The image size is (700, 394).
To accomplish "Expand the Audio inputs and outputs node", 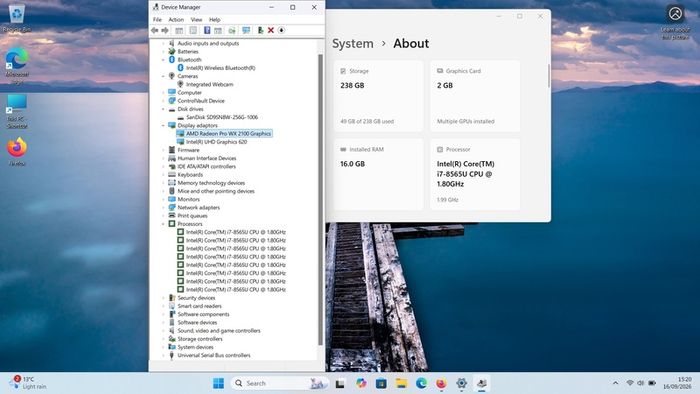I will click(x=163, y=43).
